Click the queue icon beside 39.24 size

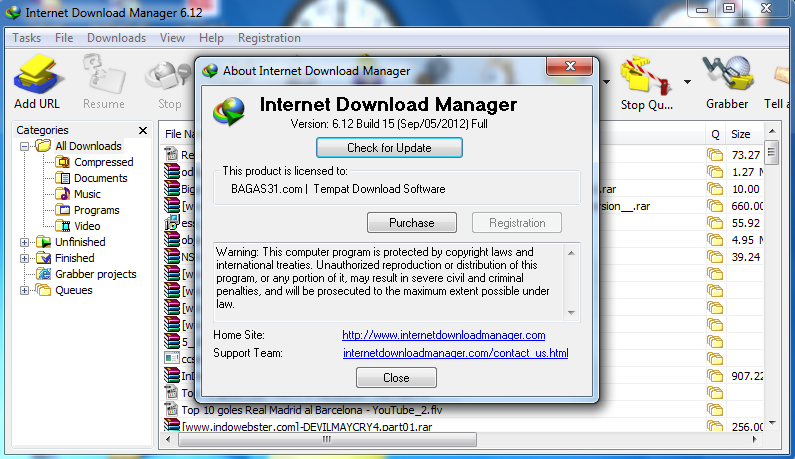(715, 257)
